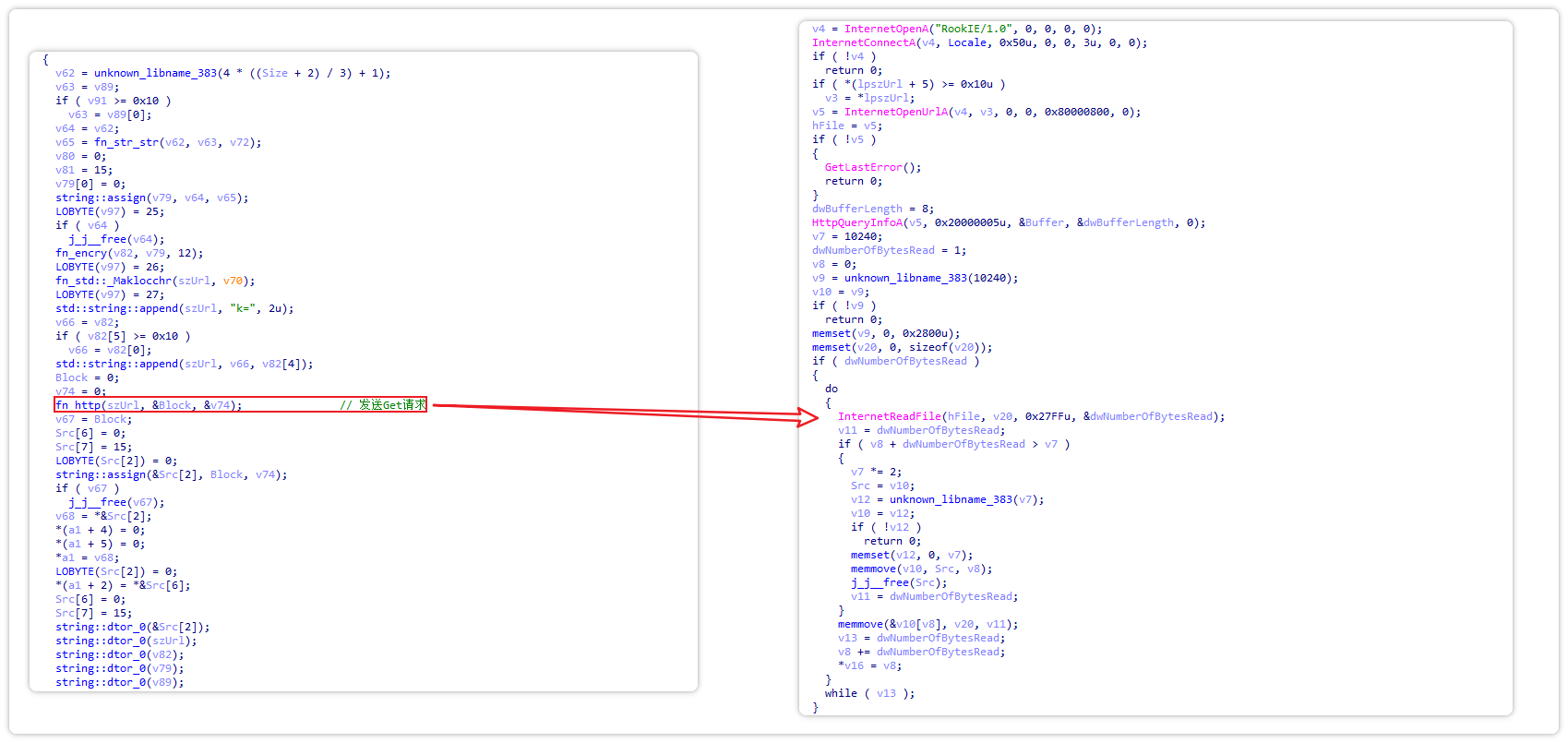The height and width of the screenshot is (743, 1568).
Task: Click the 'v63 = v89[0];' statement
Action: [x=110, y=114]
